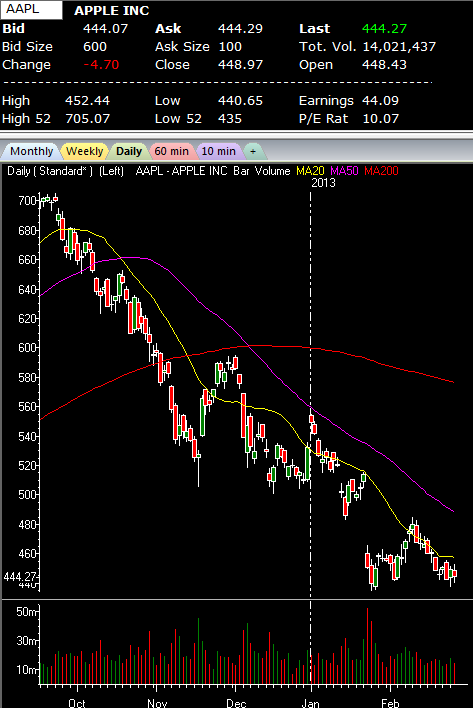Click the Low value 440.65
473x708 pixels.
point(240,101)
